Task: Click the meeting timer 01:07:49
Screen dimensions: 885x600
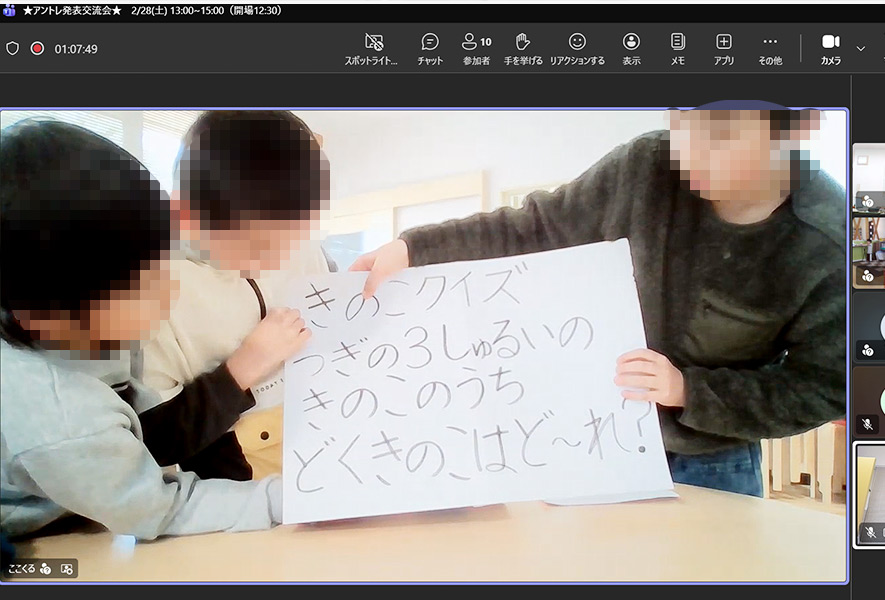Action: click(76, 49)
